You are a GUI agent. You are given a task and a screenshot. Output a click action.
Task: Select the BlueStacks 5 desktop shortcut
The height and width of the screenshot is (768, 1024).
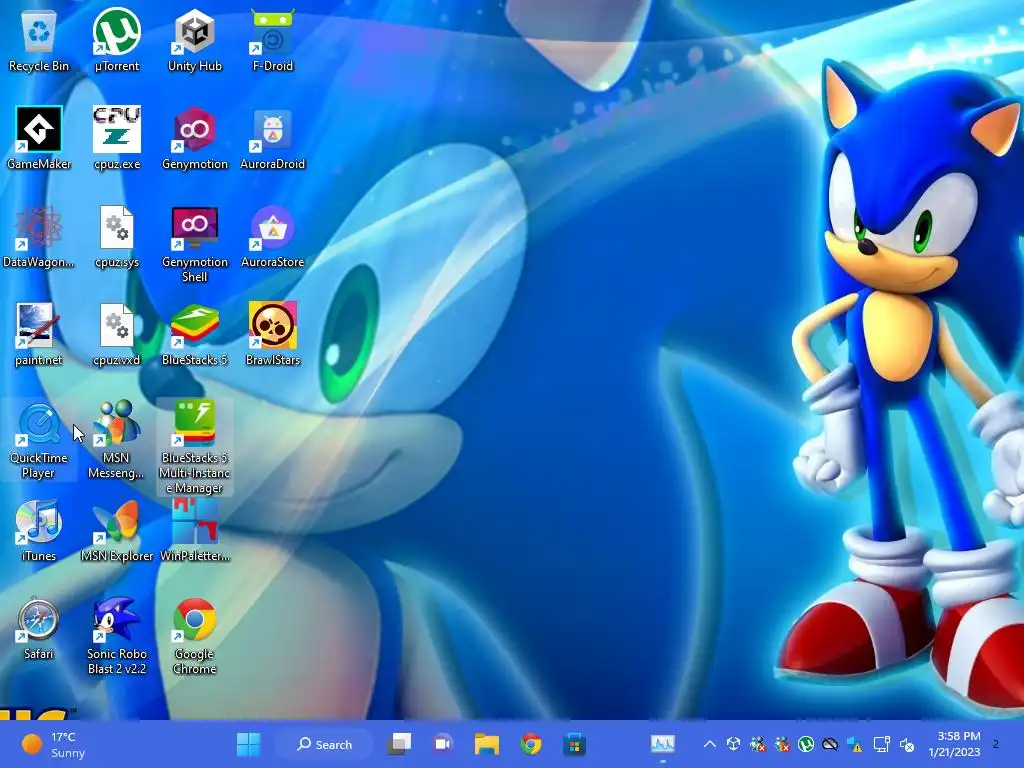click(195, 334)
